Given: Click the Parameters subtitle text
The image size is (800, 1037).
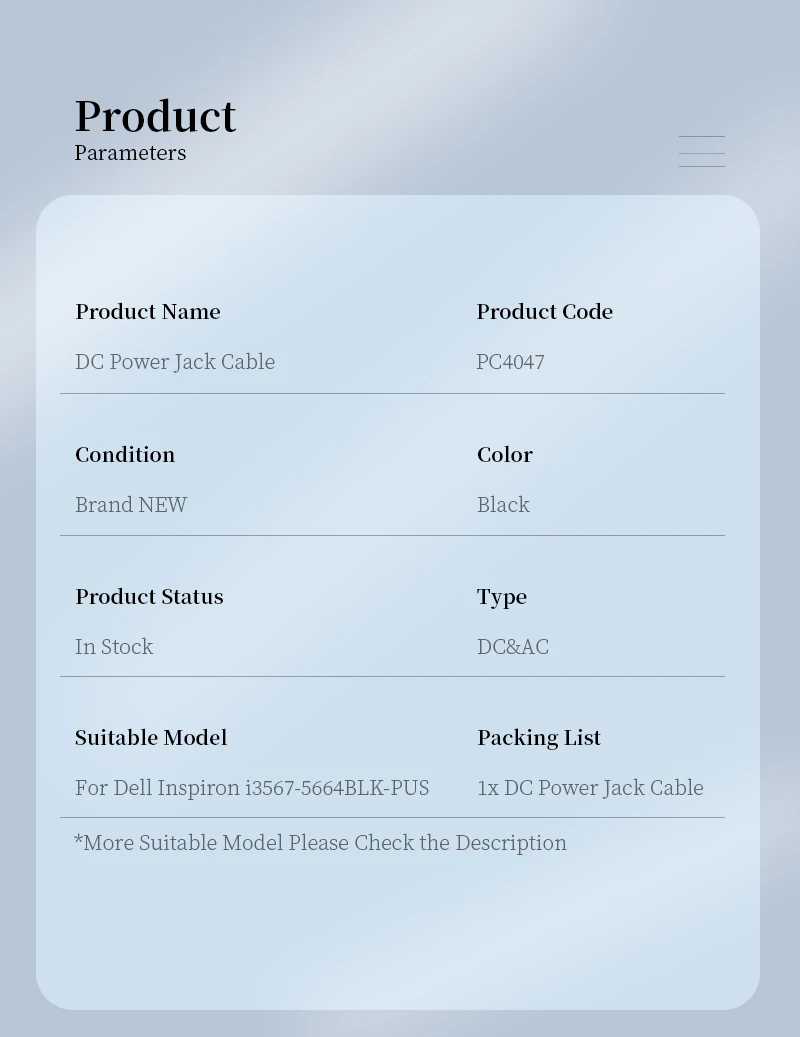Looking at the screenshot, I should pyautogui.click(x=130, y=153).
